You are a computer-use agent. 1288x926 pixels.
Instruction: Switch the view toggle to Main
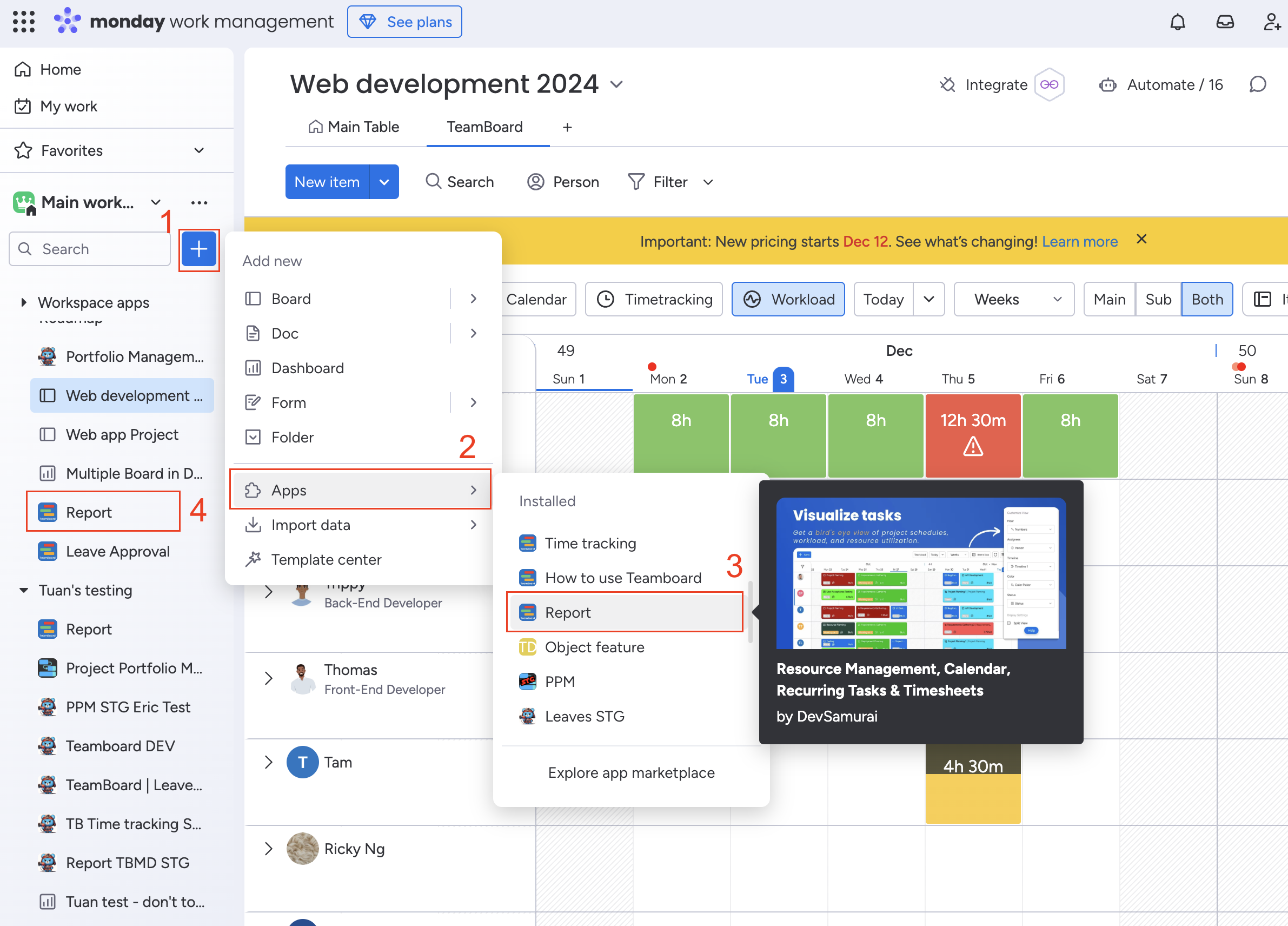[1108, 299]
